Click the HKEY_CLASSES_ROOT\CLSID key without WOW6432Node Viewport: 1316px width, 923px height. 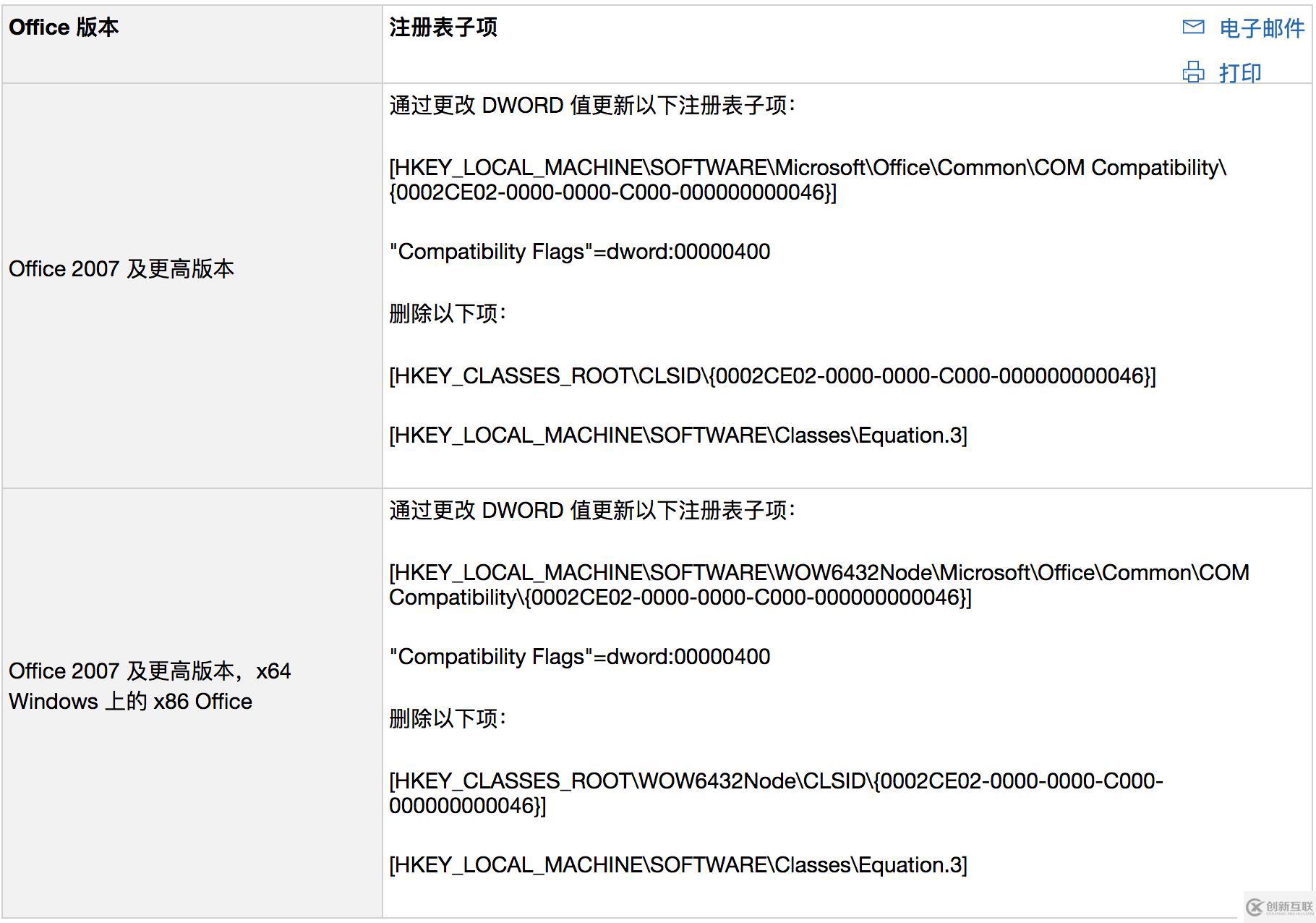click(x=772, y=376)
